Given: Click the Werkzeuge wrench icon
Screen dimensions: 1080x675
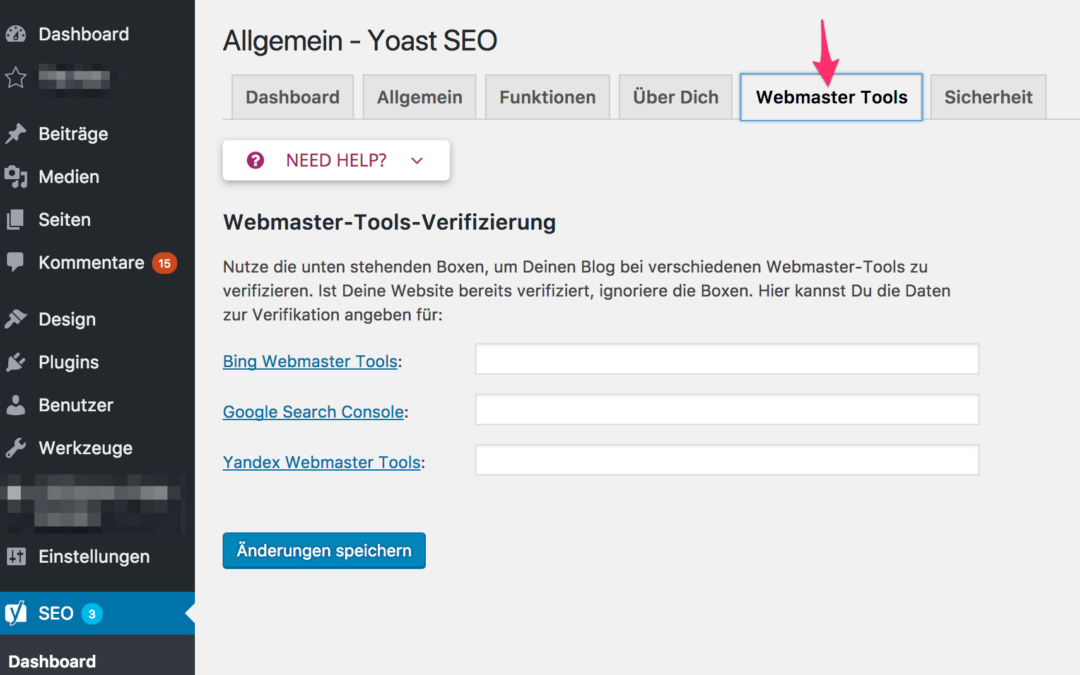Looking at the screenshot, I should (16, 449).
